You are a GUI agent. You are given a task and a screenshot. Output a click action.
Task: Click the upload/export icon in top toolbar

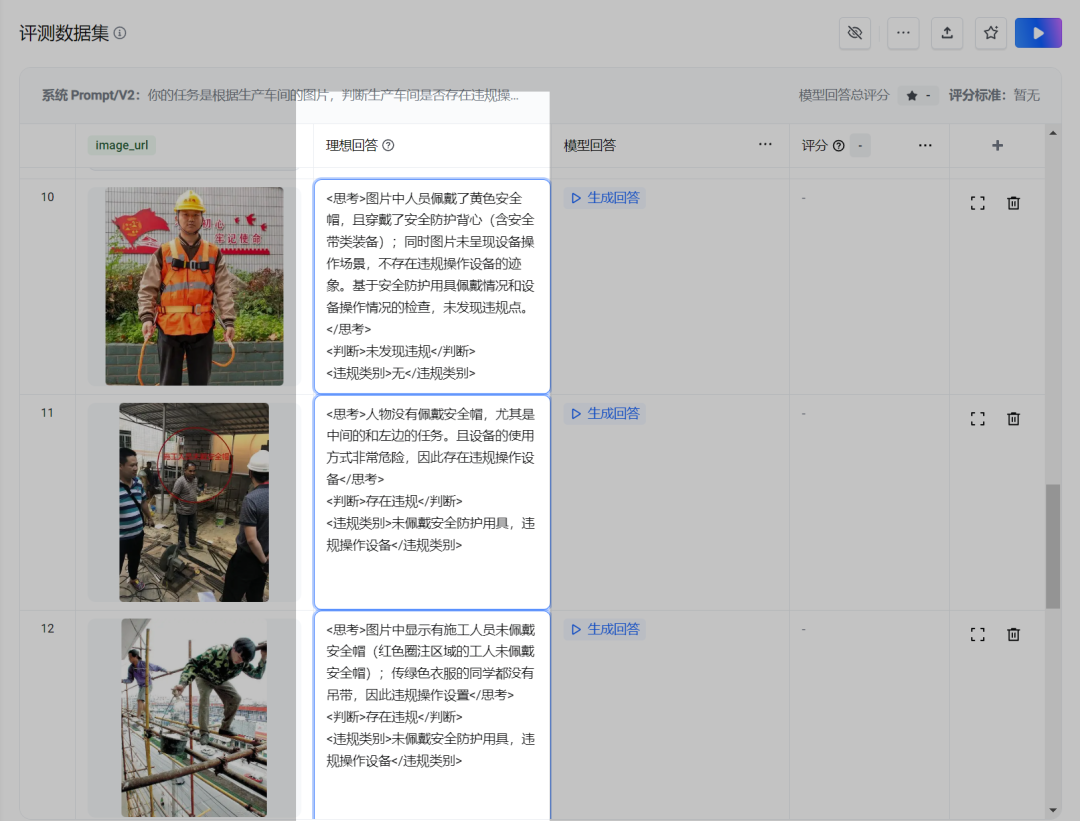pyautogui.click(x=947, y=33)
